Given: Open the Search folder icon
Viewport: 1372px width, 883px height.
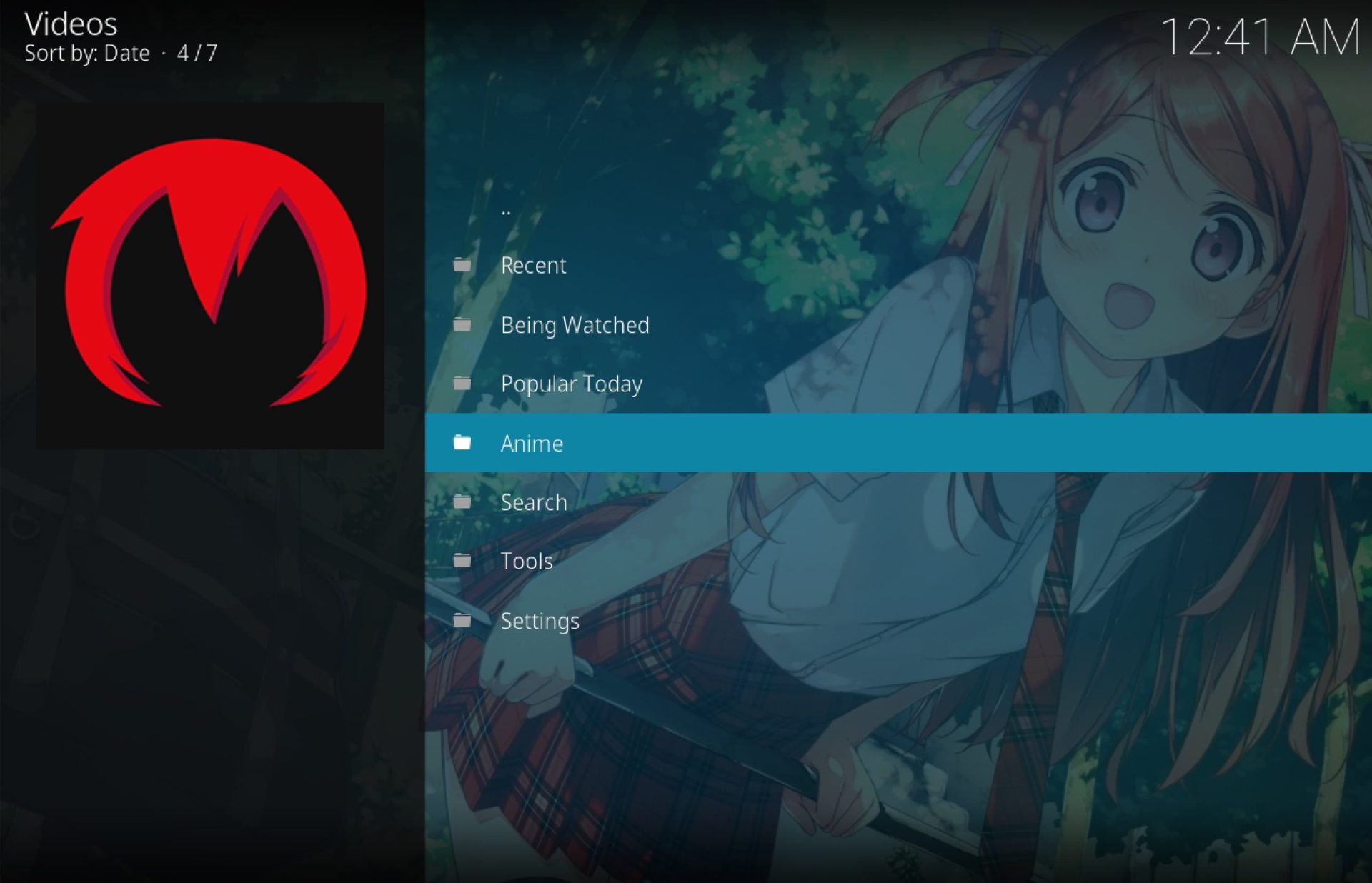Looking at the screenshot, I should (462, 502).
